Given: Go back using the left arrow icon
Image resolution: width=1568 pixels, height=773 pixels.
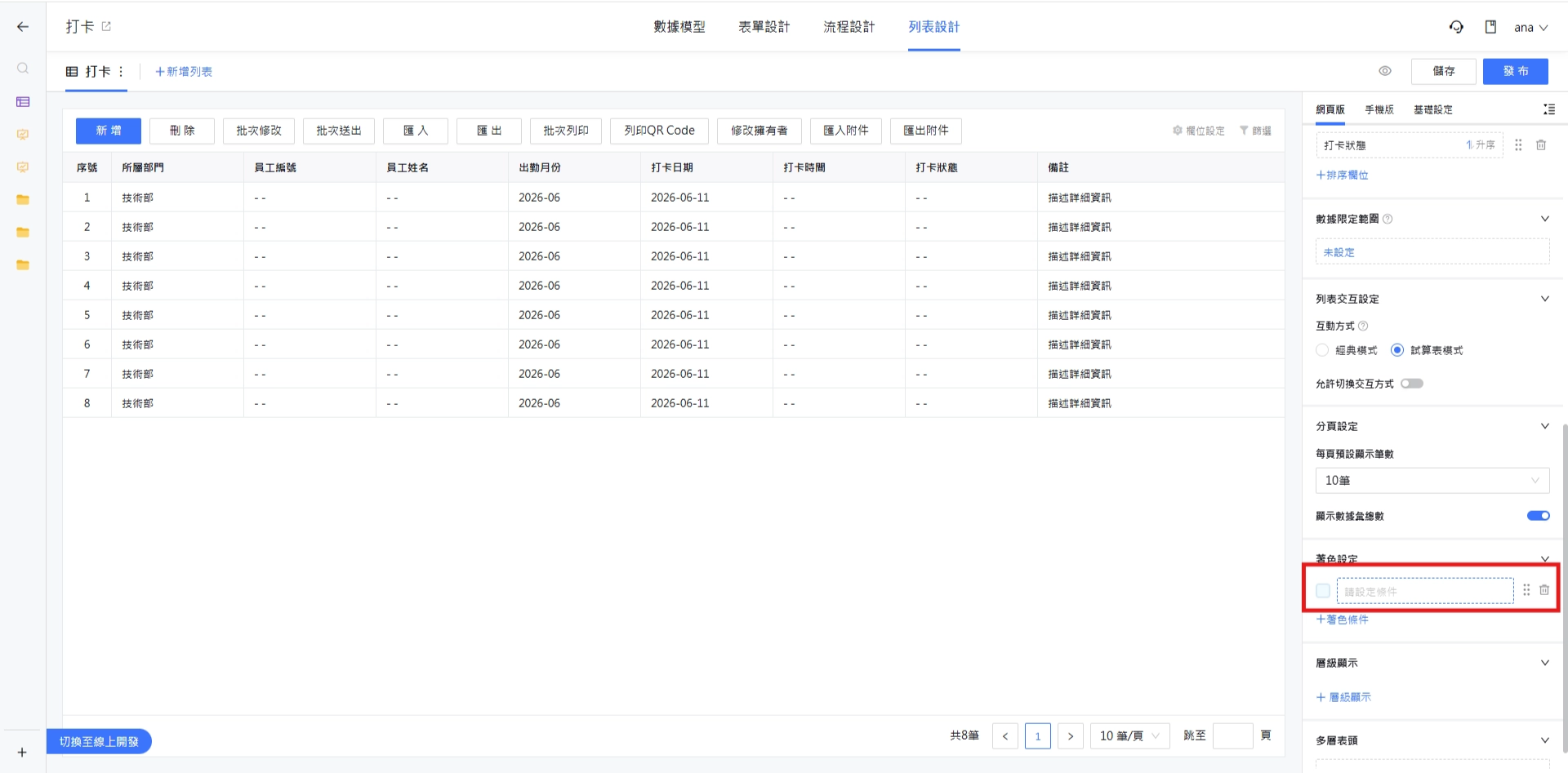Looking at the screenshot, I should click(23, 27).
